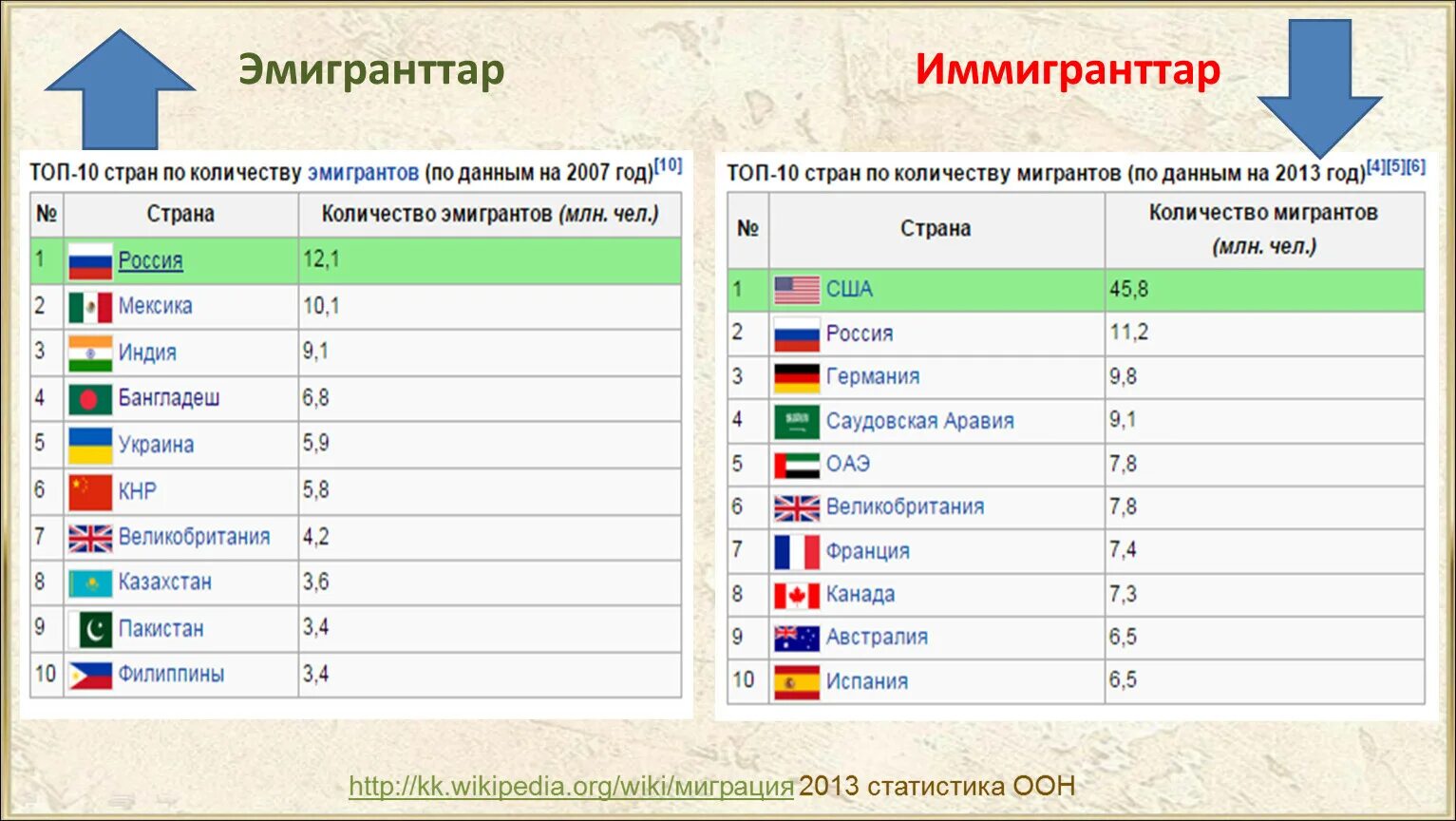Open the Казахстан country link

[164, 582]
